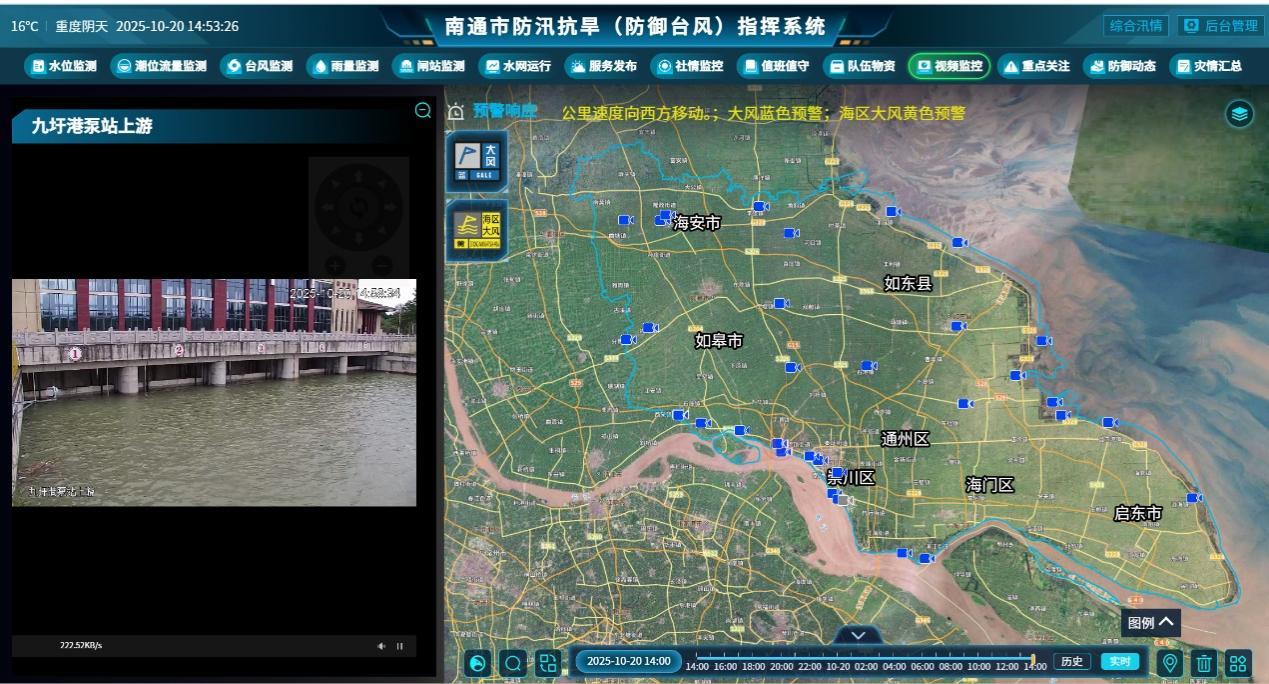The image size is (1269, 684).
Task: Click the map location pin icon
Action: (x=1169, y=662)
